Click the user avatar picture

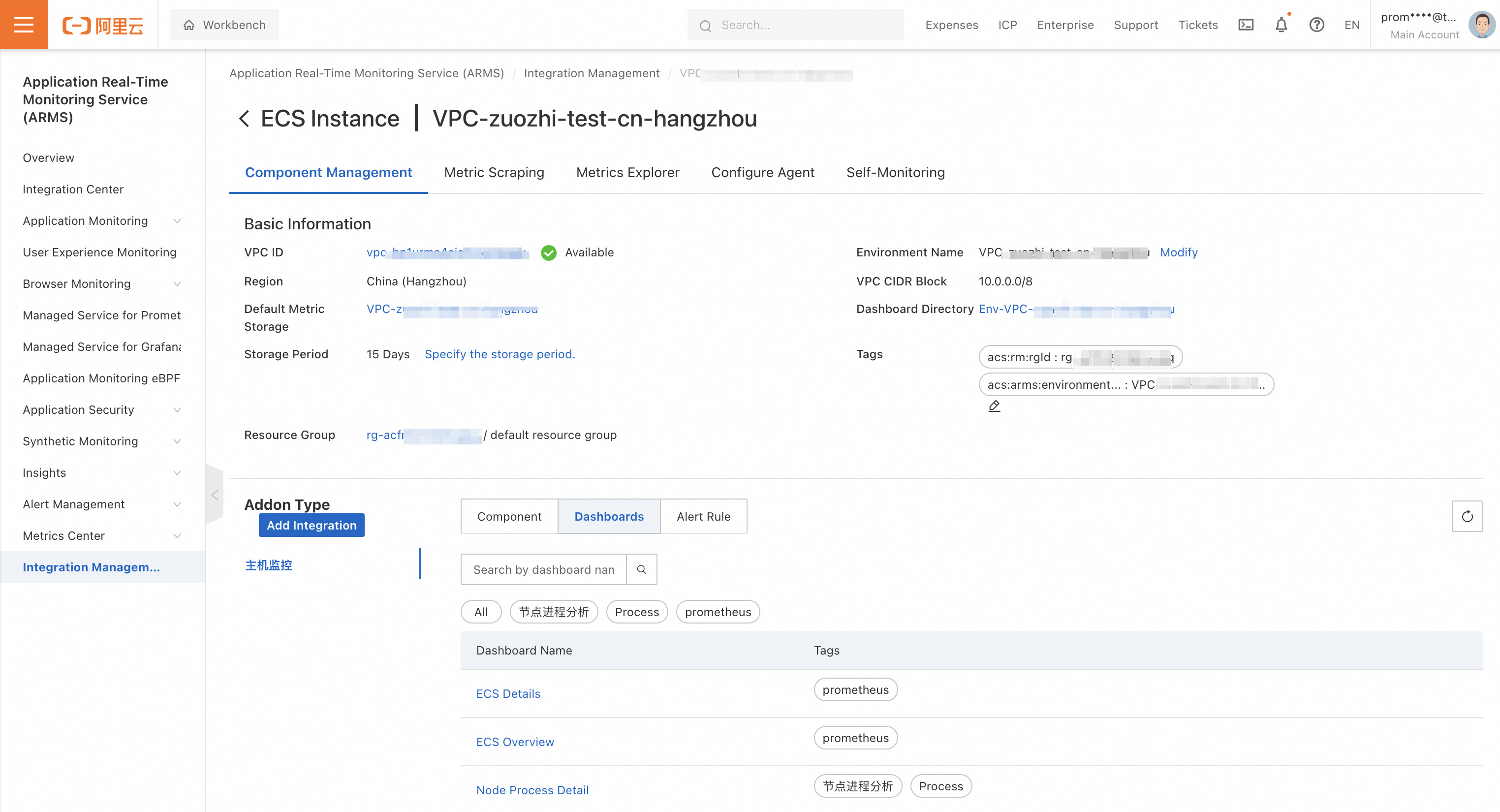point(1481,25)
